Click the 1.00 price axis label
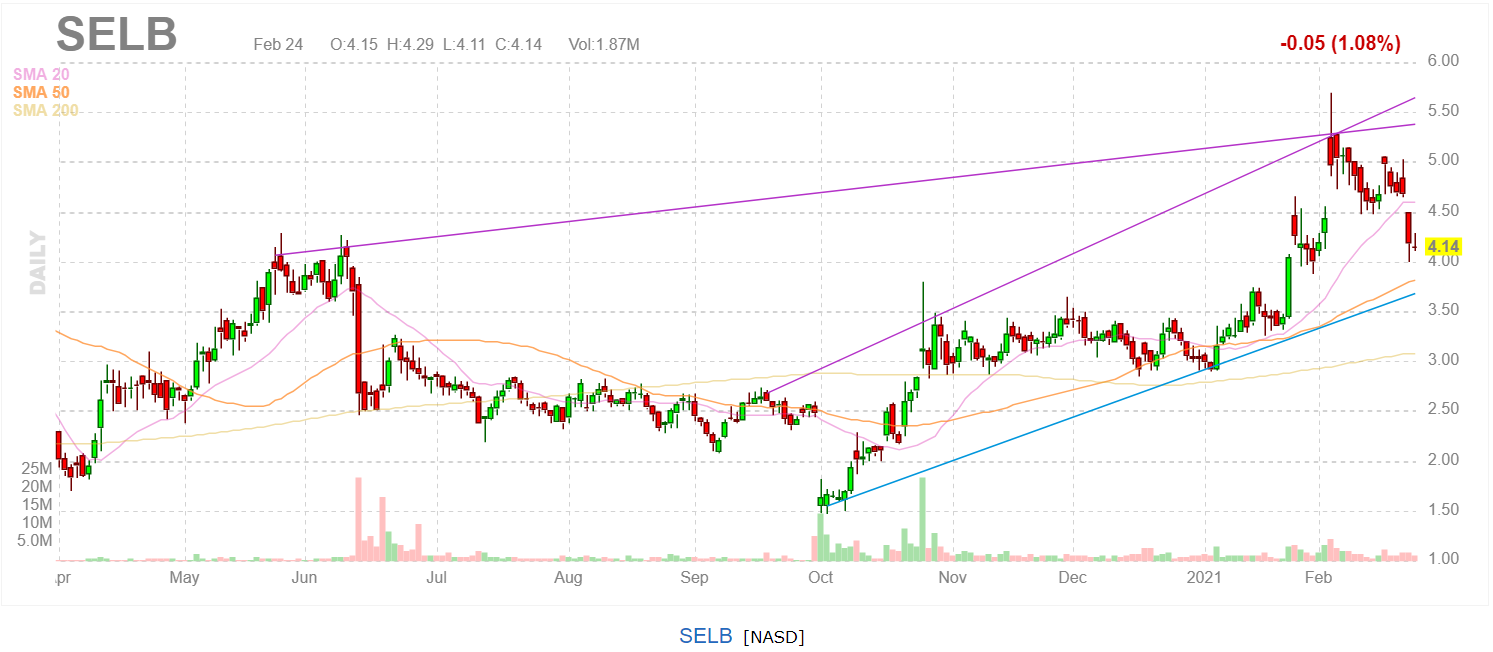This screenshot has height=652, width=1493. [x=1443, y=559]
